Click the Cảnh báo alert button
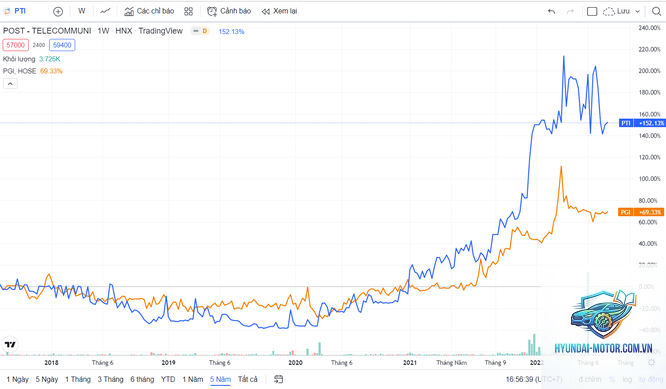The image size is (666, 389). [x=229, y=11]
